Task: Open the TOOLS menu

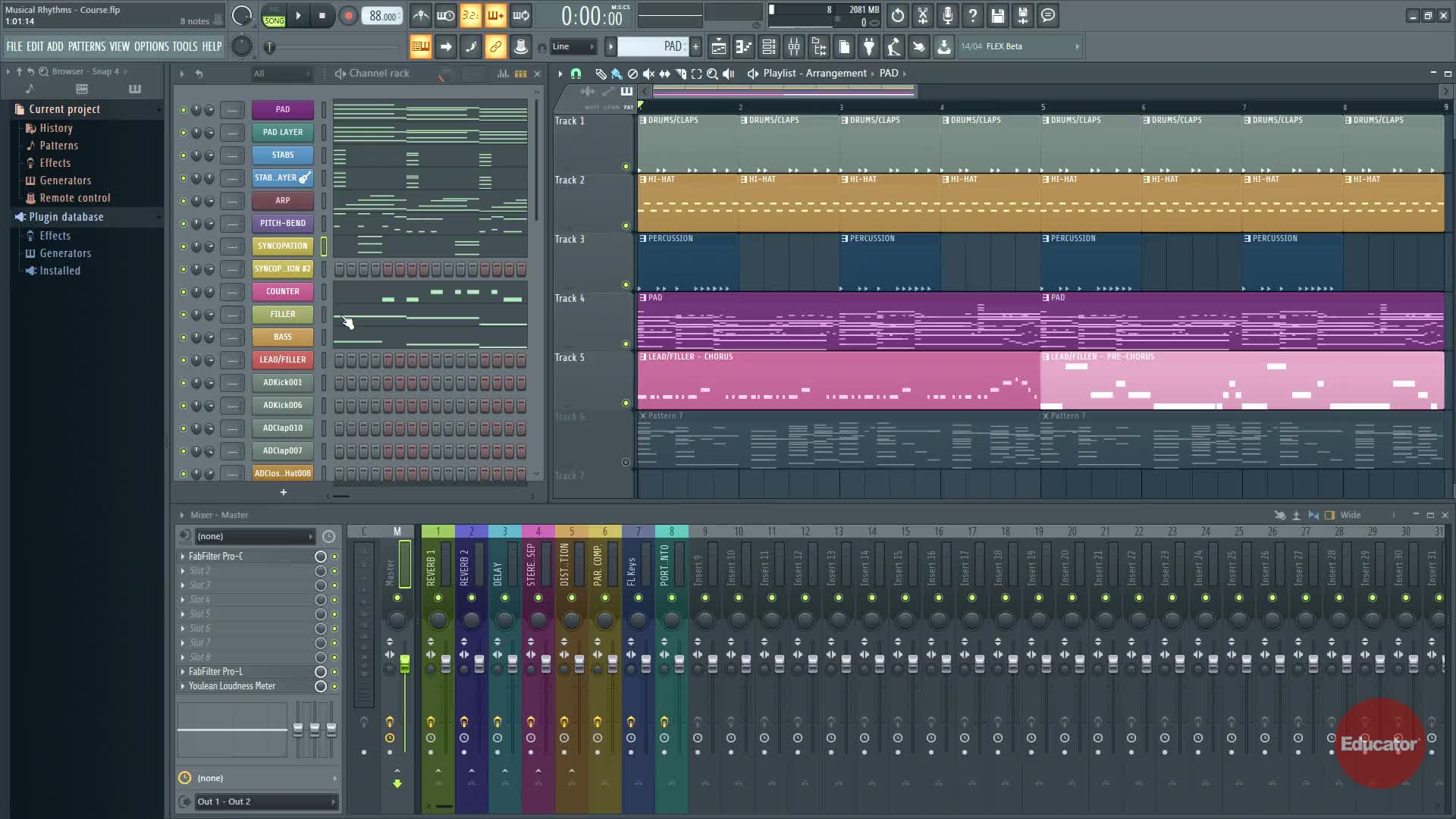Action: pos(184,47)
